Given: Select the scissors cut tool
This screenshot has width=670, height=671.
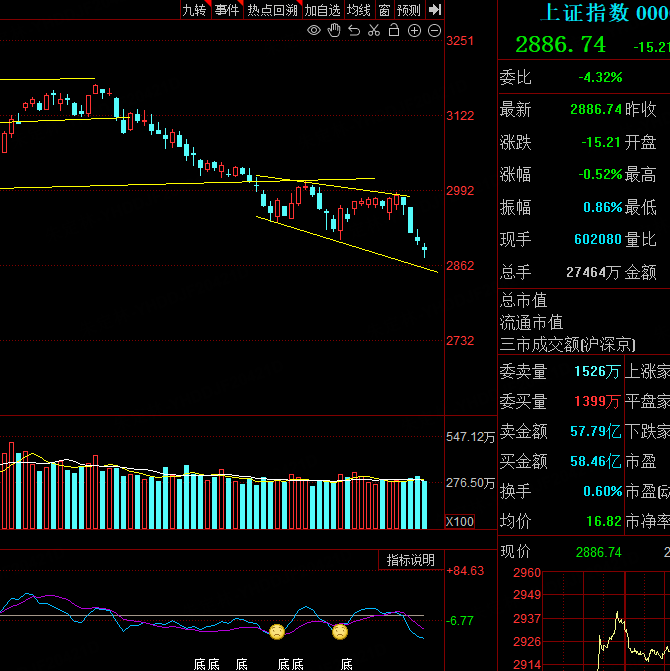Looking at the screenshot, I should [x=374, y=31].
